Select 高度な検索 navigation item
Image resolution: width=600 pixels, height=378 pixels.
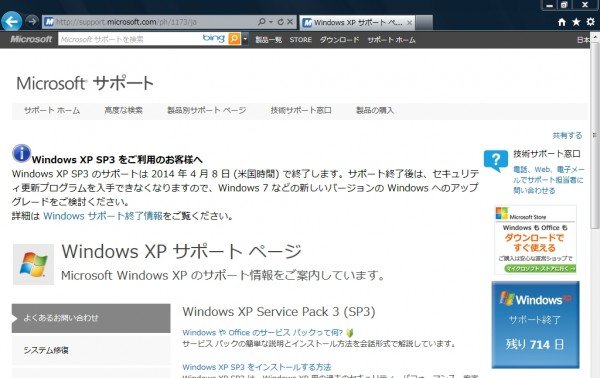pyautogui.click(x=124, y=110)
